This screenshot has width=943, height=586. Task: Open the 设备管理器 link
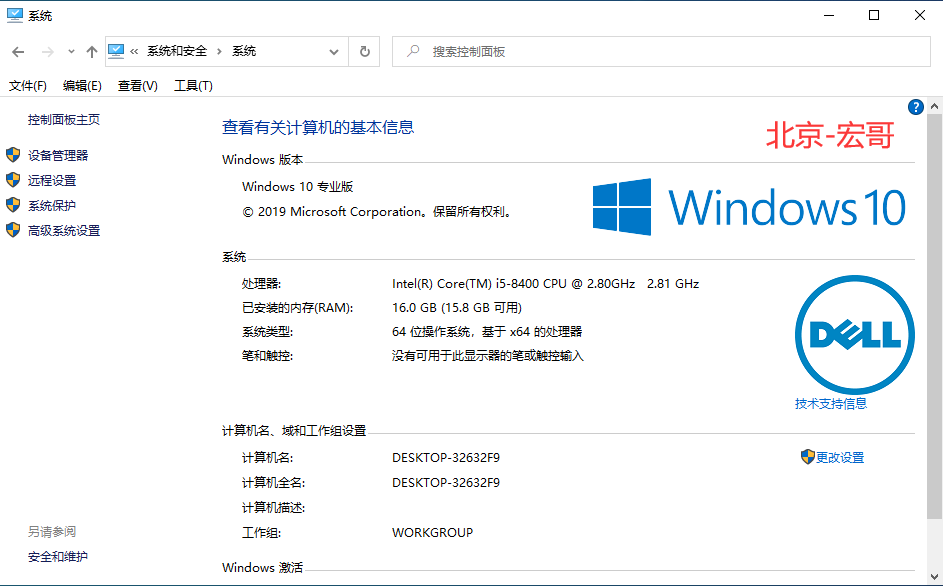coord(58,155)
